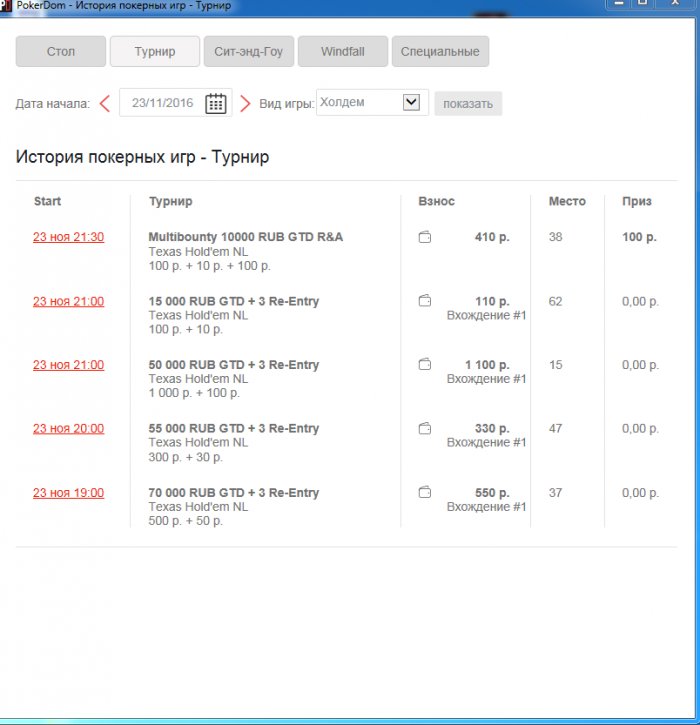Screen dimensions: 700x725
Task: Click the 500 р. + 50 р. breakdown
Action: (185, 521)
